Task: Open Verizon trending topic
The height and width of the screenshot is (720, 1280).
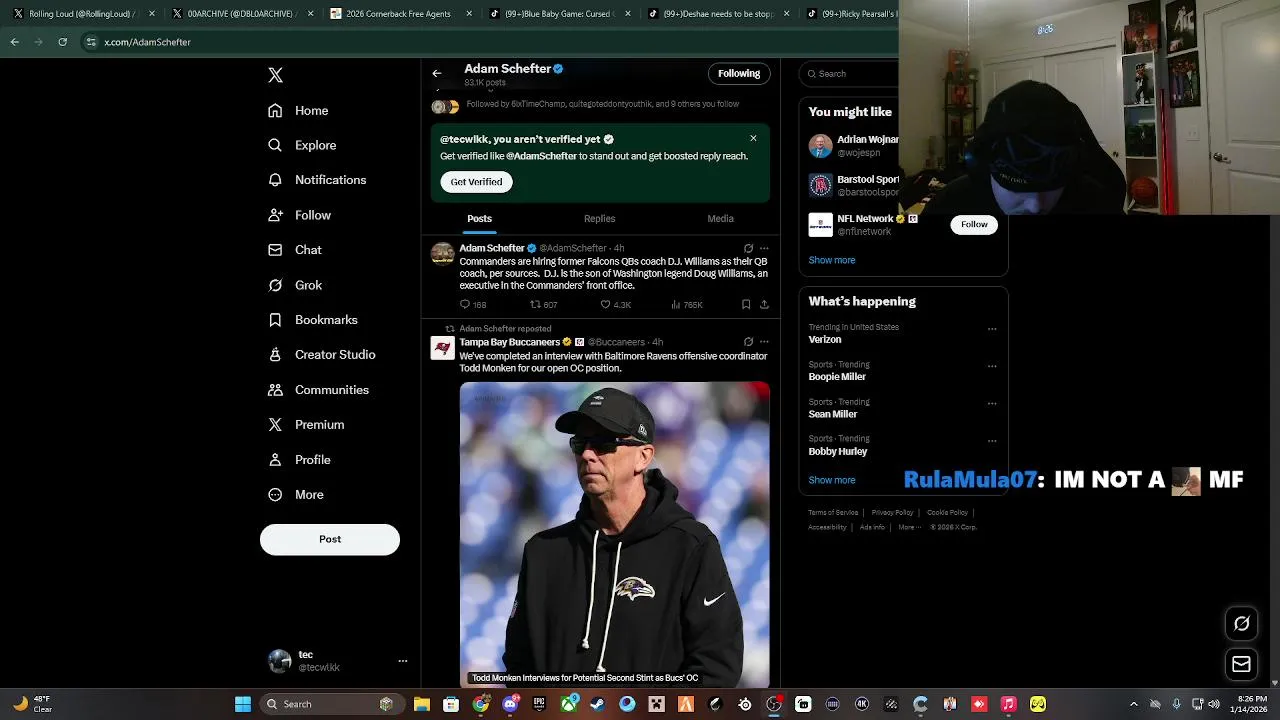Action: (825, 340)
